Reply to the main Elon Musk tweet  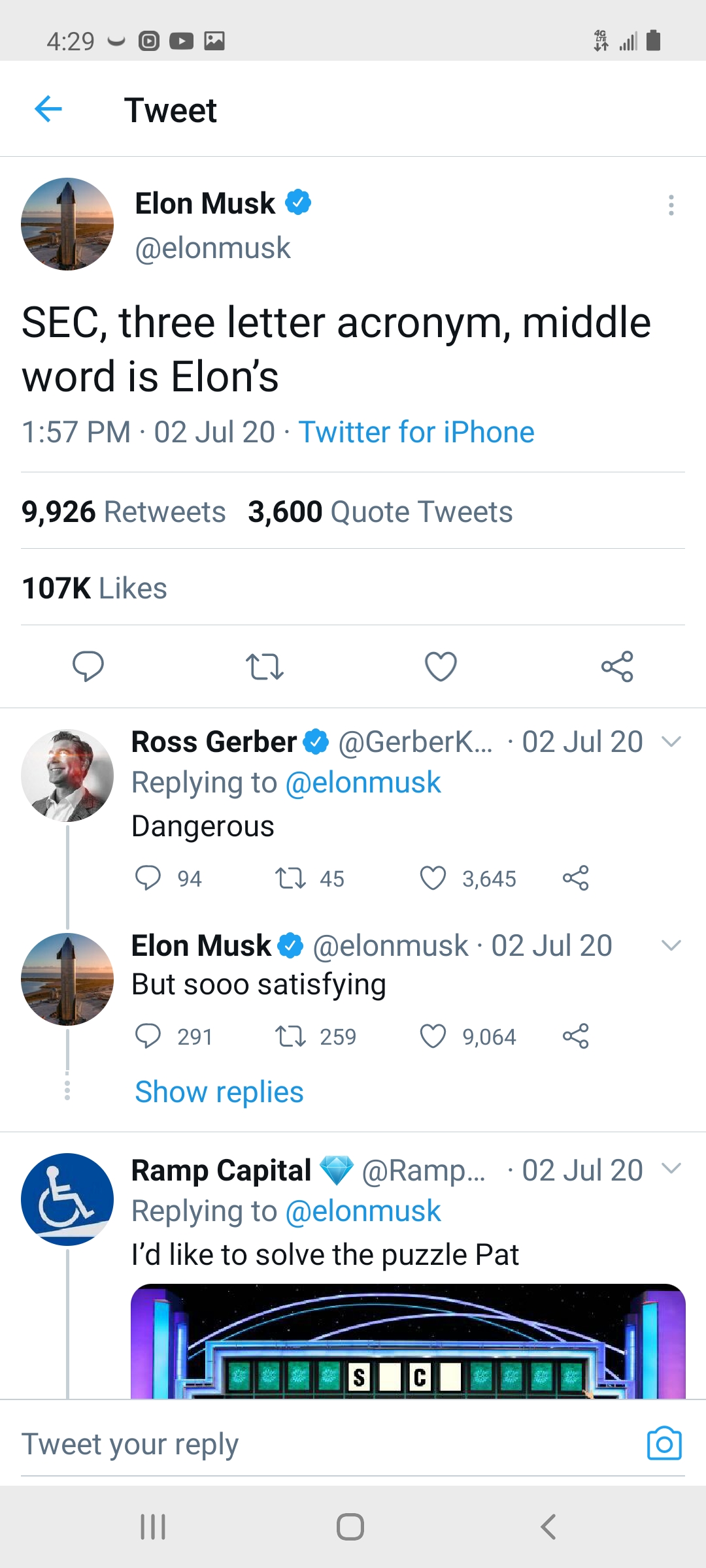(88, 666)
